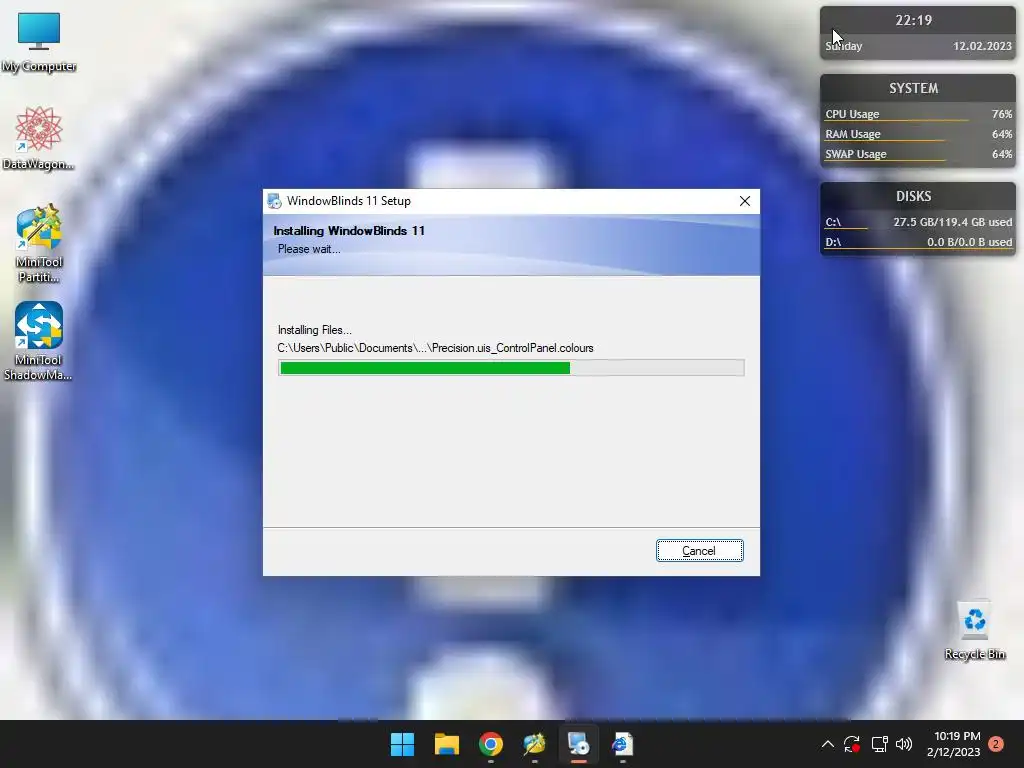Image resolution: width=1024 pixels, height=768 pixels.
Task: Select the DataWagon desktop shortcut
Action: pyautogui.click(x=38, y=138)
